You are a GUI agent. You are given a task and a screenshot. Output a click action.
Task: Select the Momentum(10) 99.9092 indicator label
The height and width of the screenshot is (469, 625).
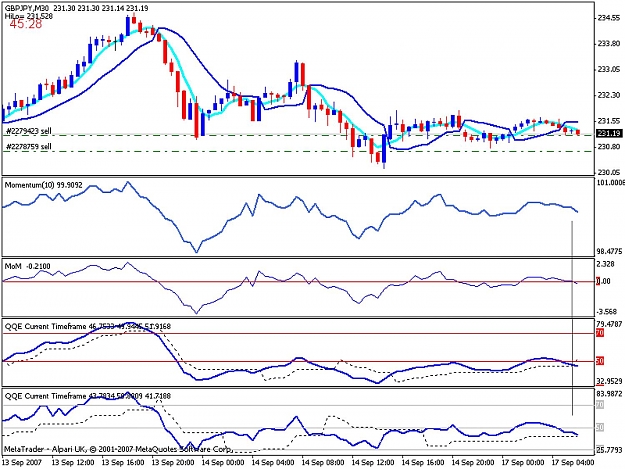tap(43, 185)
